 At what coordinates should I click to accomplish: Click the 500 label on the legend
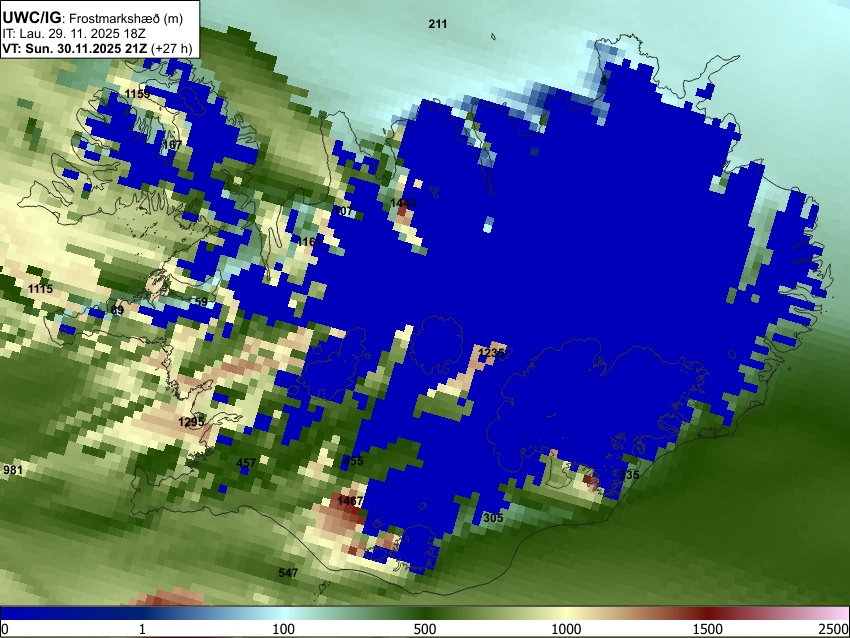(x=425, y=629)
